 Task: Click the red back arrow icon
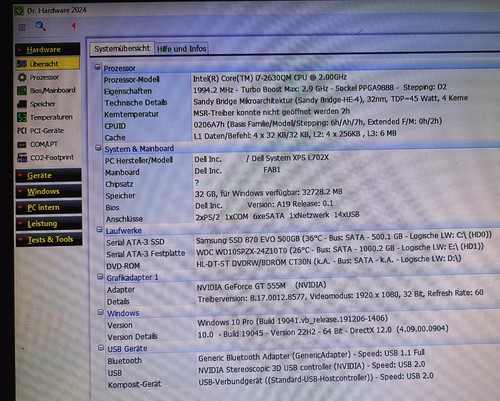(74, 26)
